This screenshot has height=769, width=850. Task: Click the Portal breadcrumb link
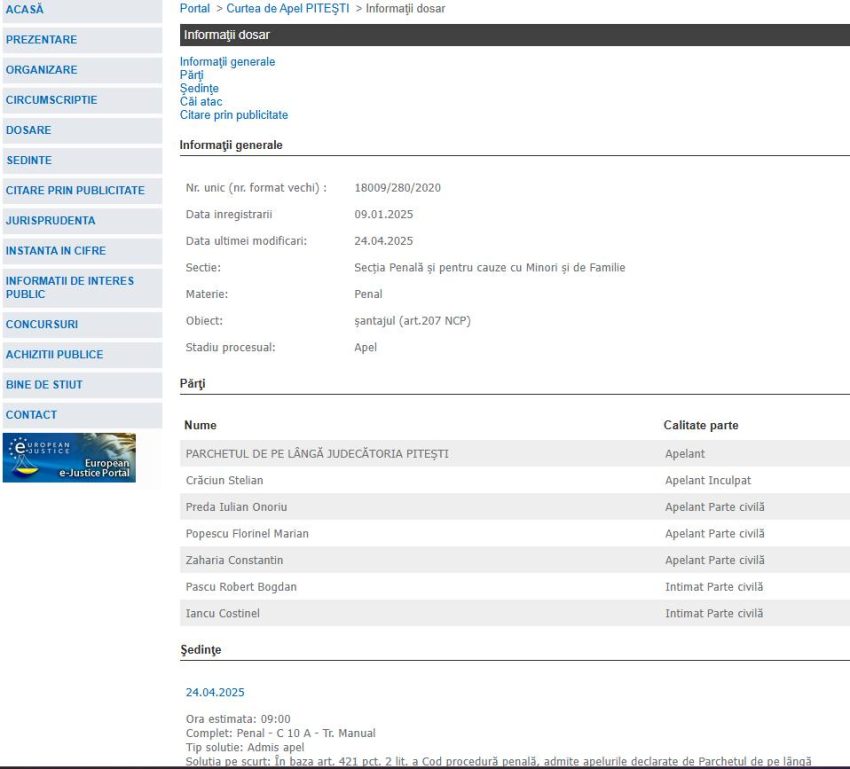pyautogui.click(x=195, y=9)
